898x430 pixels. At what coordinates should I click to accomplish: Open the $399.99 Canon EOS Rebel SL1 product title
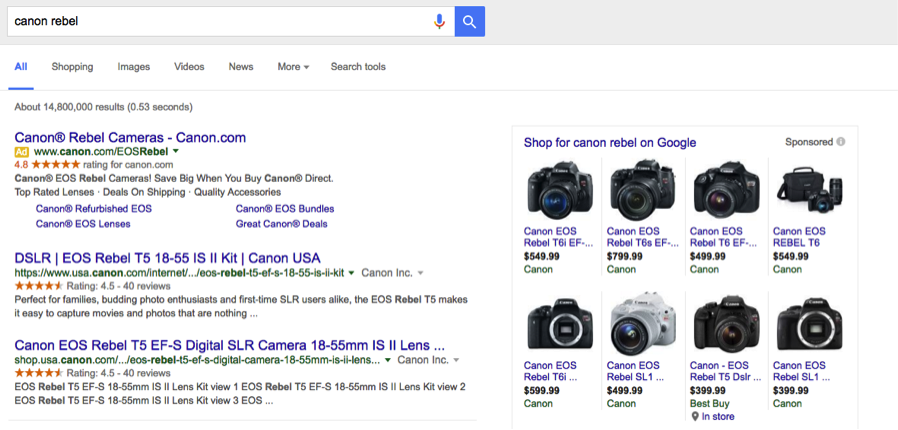[x=801, y=371]
